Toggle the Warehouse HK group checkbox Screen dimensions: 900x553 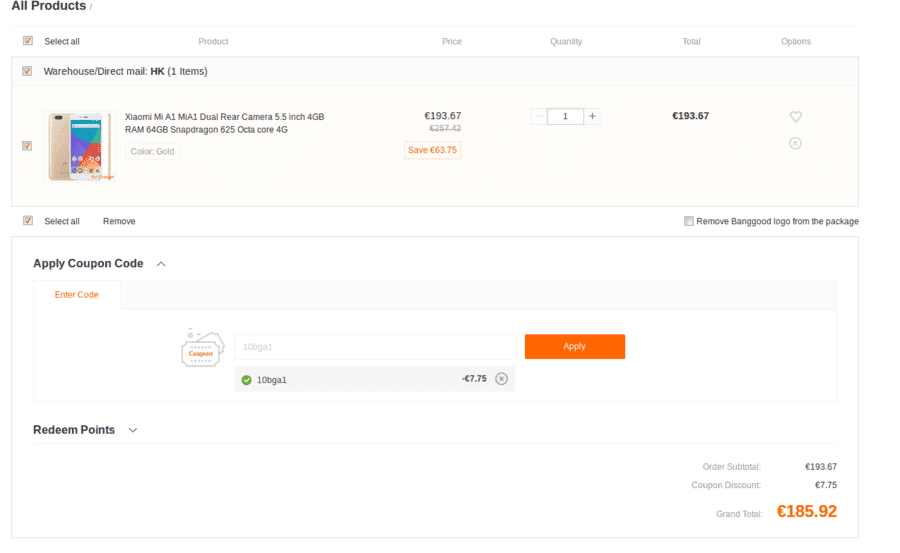click(x=27, y=71)
